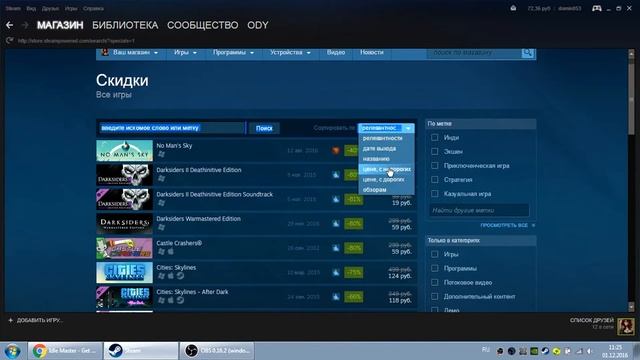Image resolution: width=640 pixels, height=360 pixels.
Task: Open the Windows Start button
Action: [x=13, y=351]
